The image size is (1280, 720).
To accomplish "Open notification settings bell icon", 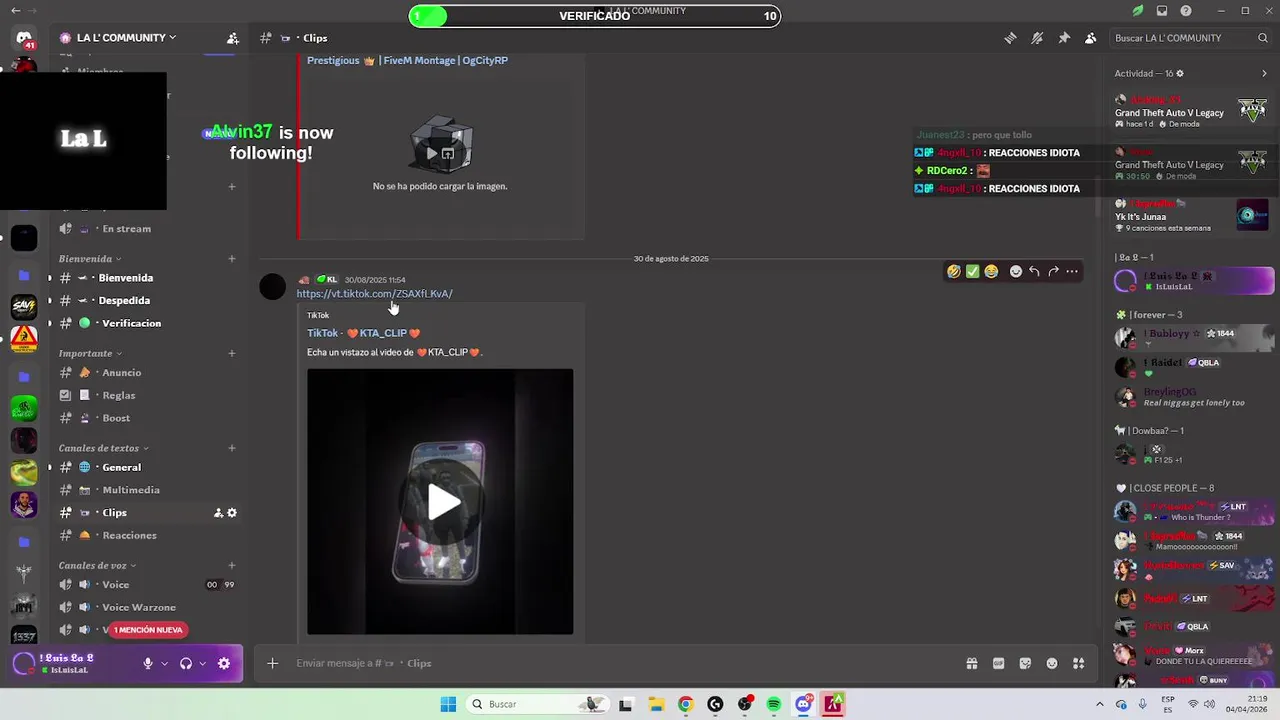I will pyautogui.click(x=1037, y=38).
